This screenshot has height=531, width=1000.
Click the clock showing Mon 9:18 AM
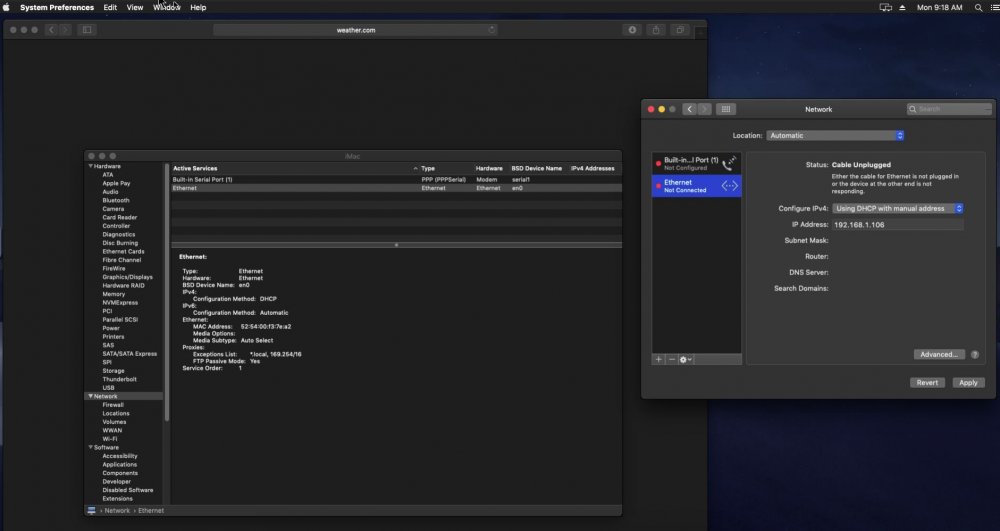coord(939,8)
